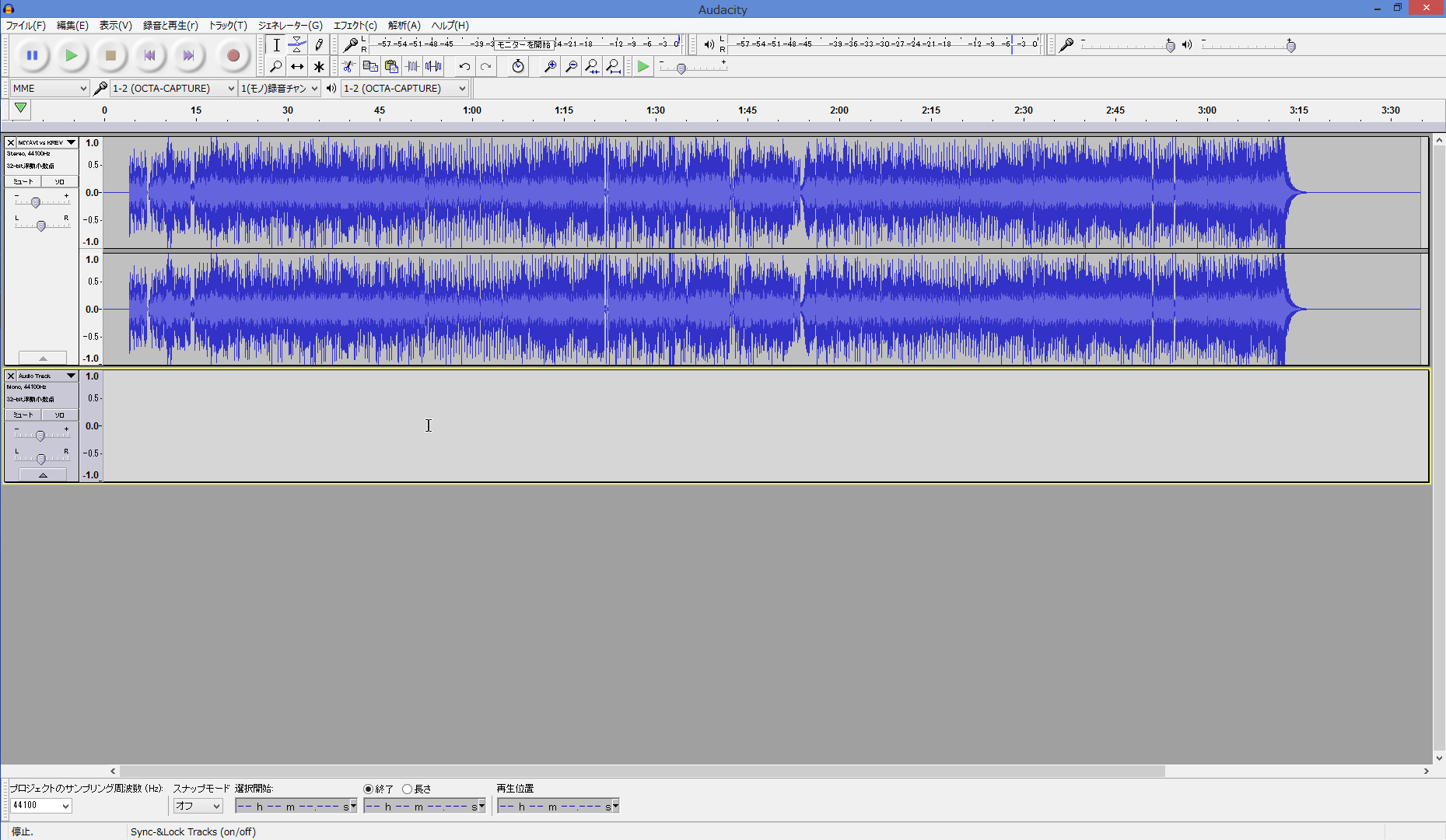The width and height of the screenshot is (1446, 840).
Task: Click the Zoom In magnifier icon
Action: coord(550,67)
